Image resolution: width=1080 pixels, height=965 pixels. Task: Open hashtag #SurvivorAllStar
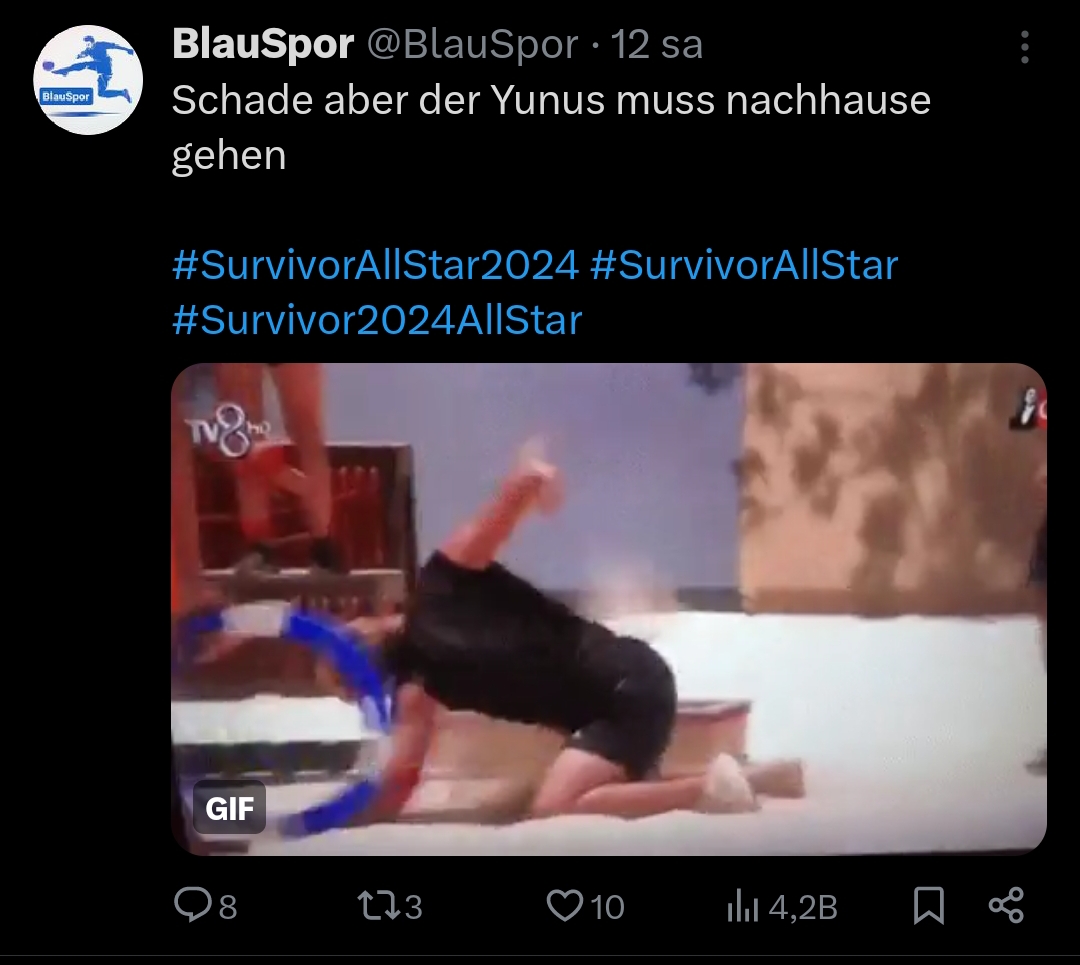[745, 265]
